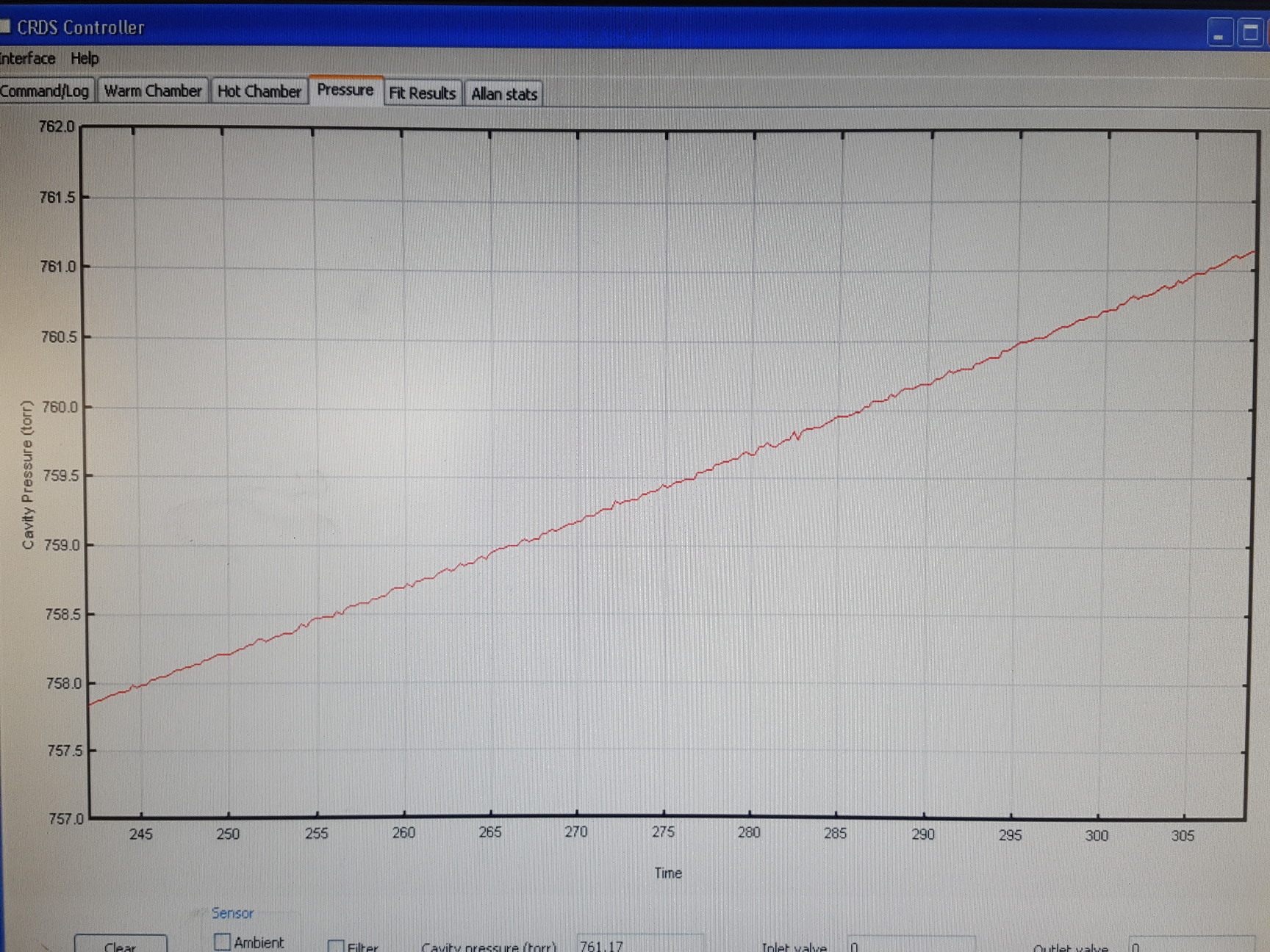Viewport: 1270px width, 952px height.
Task: Open the Help menu
Action: coord(86,59)
